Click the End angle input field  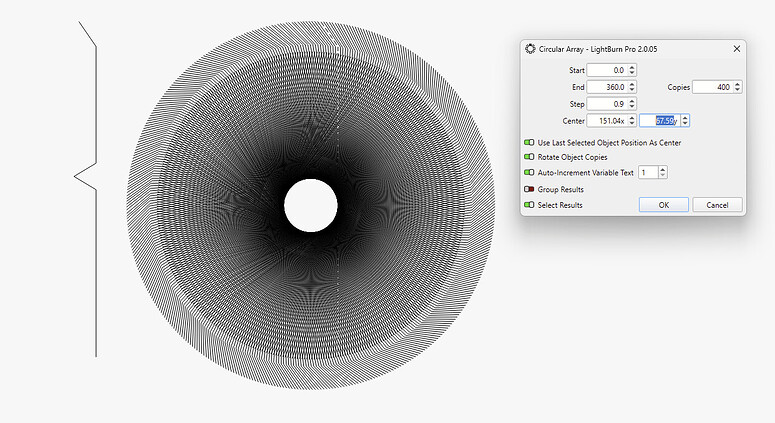tap(607, 87)
